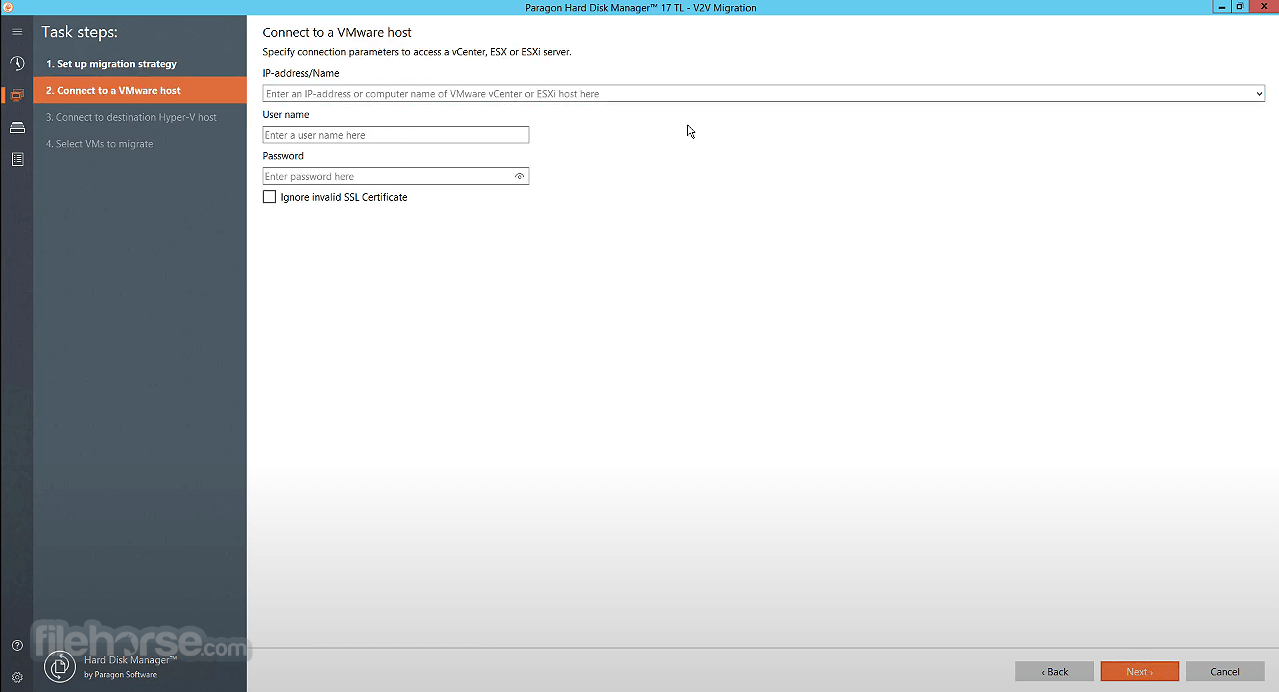The image size is (1279, 692).
Task: Open the settings gear icon
Action: click(x=17, y=677)
